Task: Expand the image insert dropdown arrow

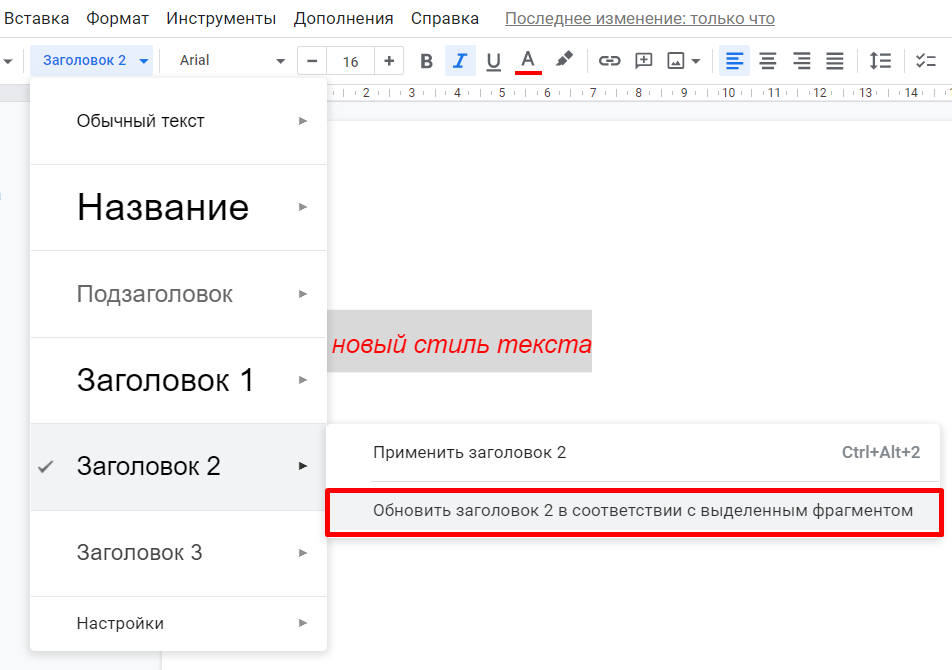Action: 696,60
